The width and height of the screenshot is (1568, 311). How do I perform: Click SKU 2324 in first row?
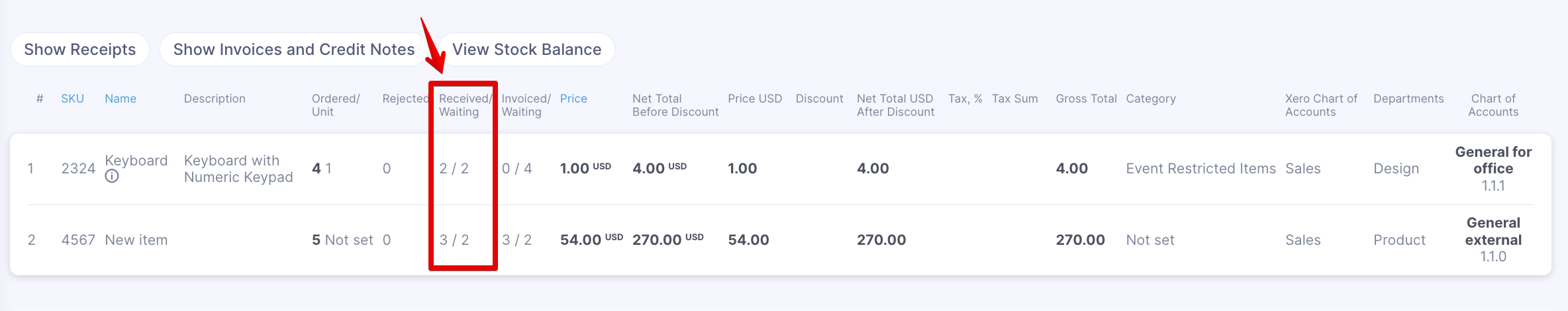tap(78, 169)
